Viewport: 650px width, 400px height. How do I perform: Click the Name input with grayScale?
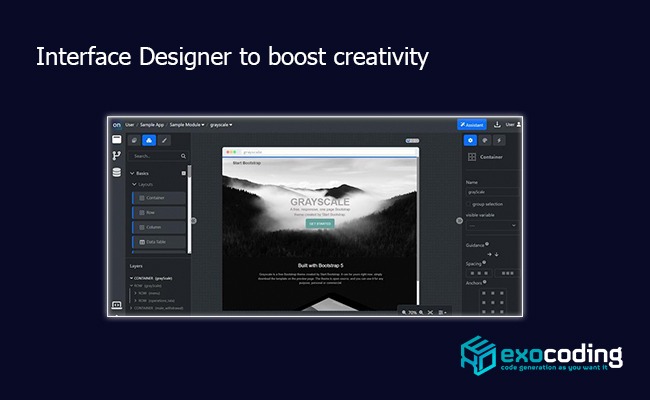pos(492,192)
